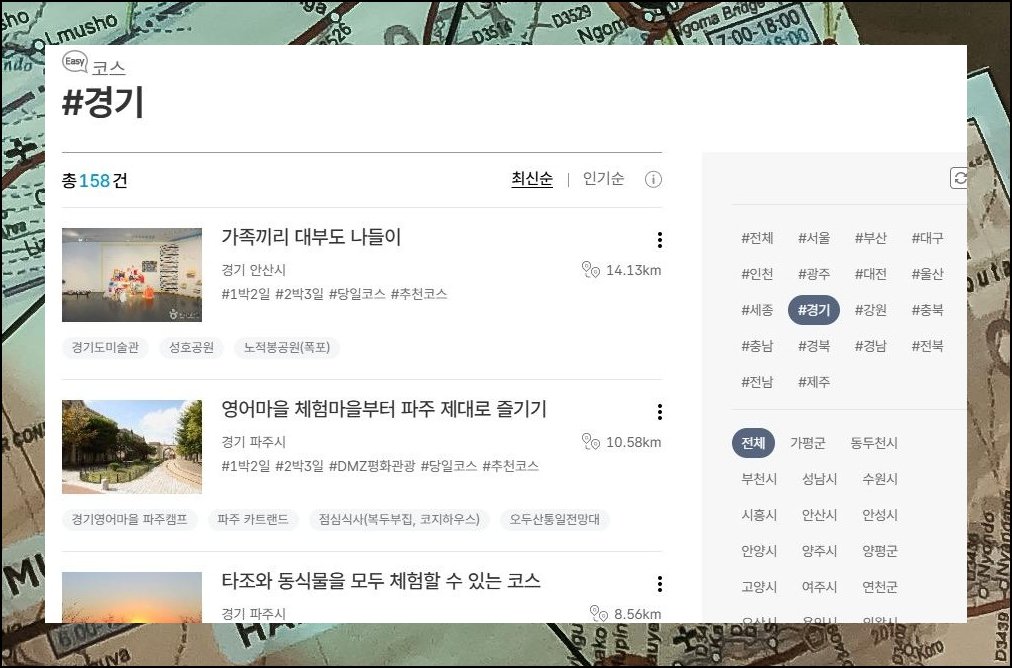
Task: Open the 영어마을 course street thumbnail
Action: point(132,447)
